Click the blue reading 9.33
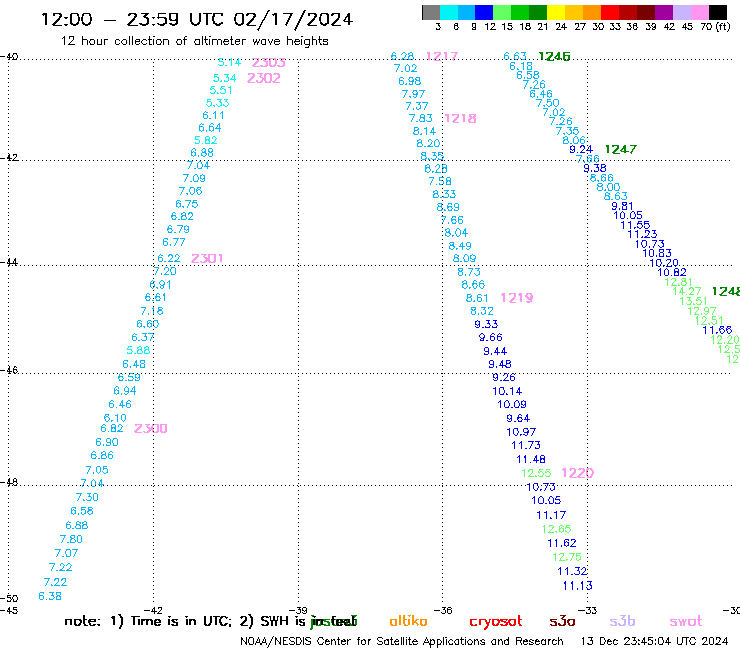The height and width of the screenshot is (650, 740). click(x=486, y=324)
